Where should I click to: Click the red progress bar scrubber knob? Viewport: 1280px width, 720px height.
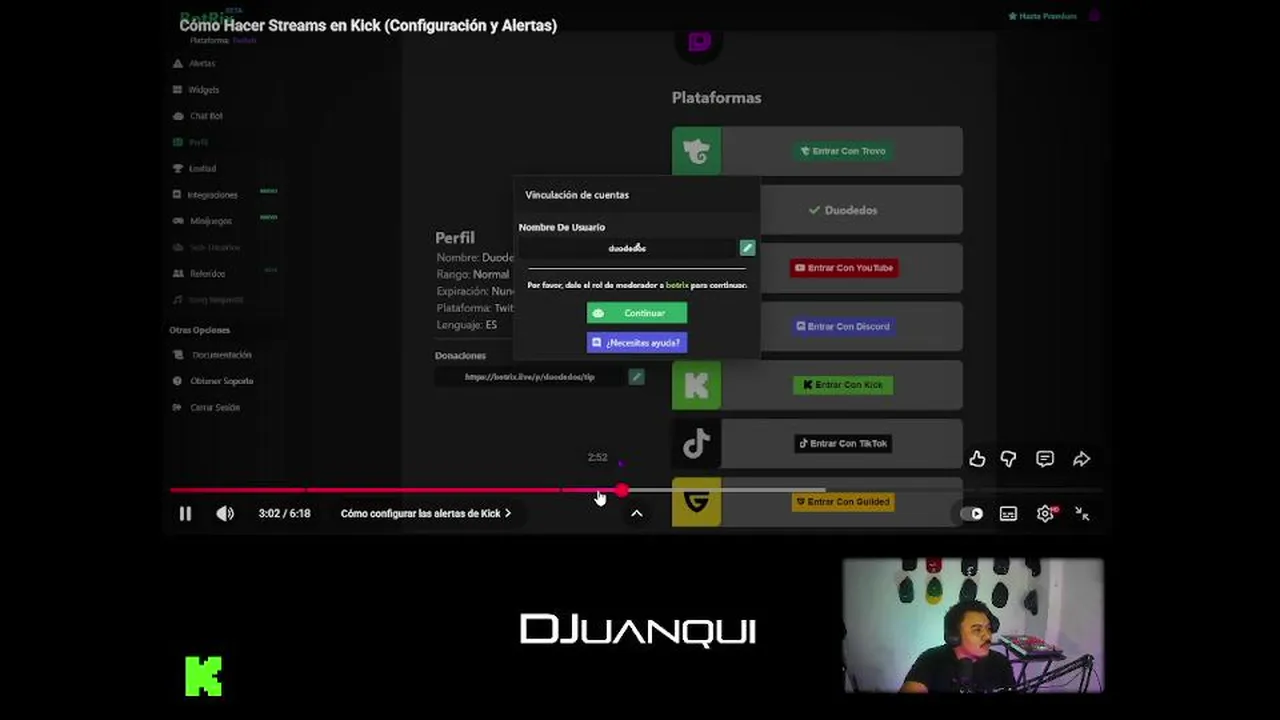(622, 490)
